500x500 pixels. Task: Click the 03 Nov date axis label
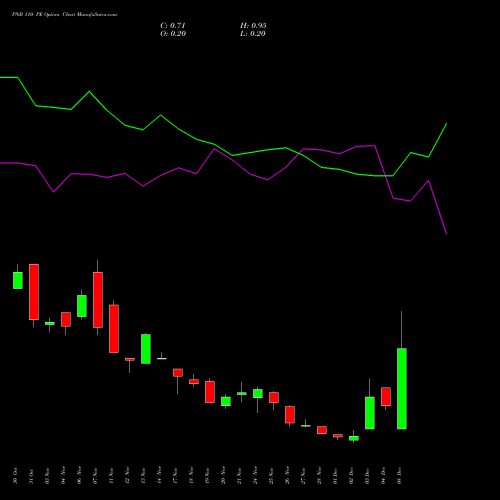48,476
